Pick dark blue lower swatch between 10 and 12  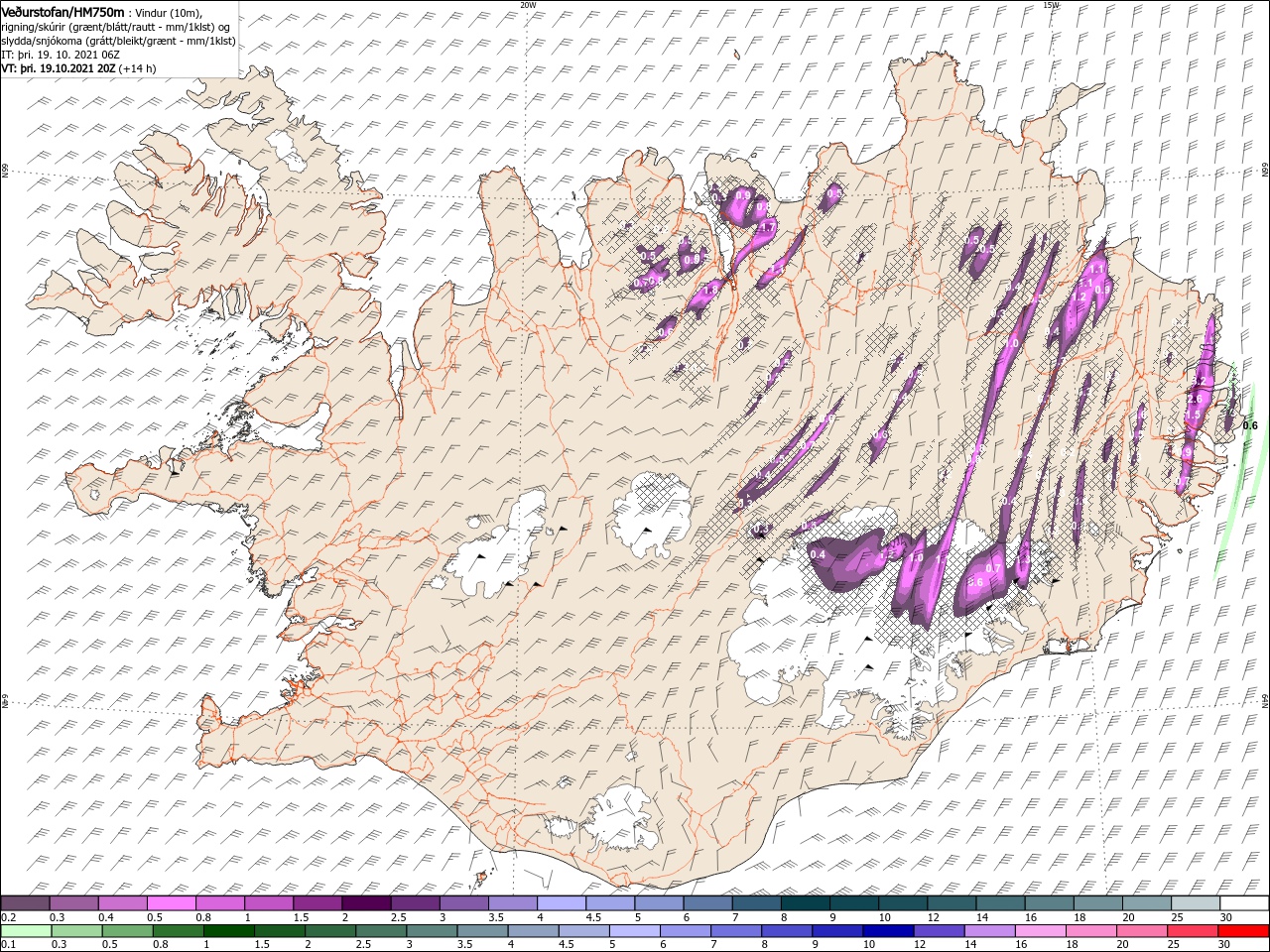click(x=886, y=931)
